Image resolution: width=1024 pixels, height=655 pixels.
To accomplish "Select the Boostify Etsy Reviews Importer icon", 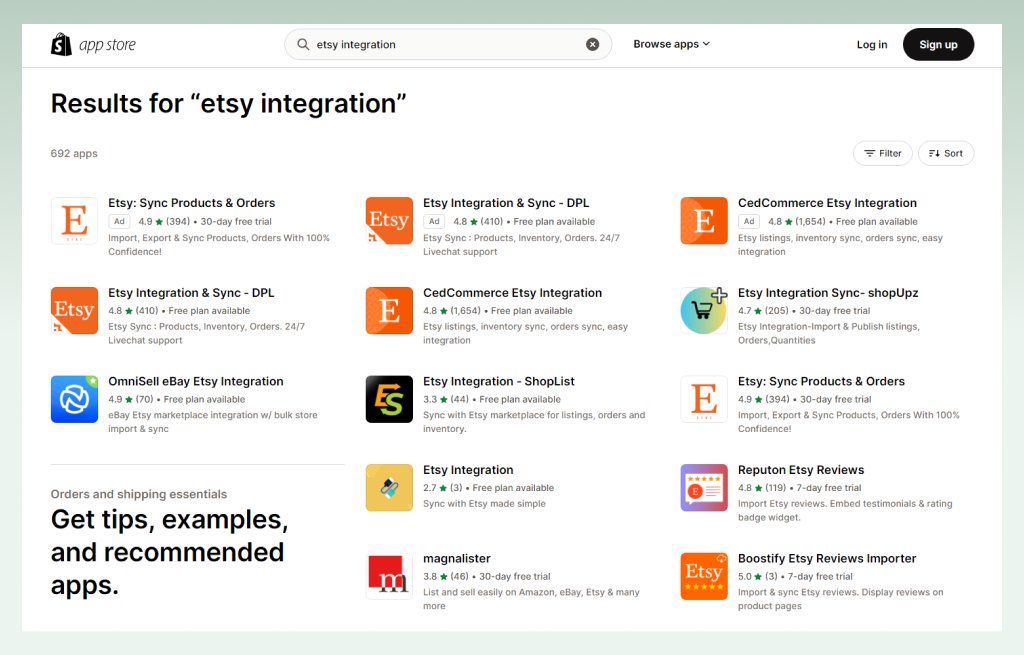I will [x=704, y=576].
